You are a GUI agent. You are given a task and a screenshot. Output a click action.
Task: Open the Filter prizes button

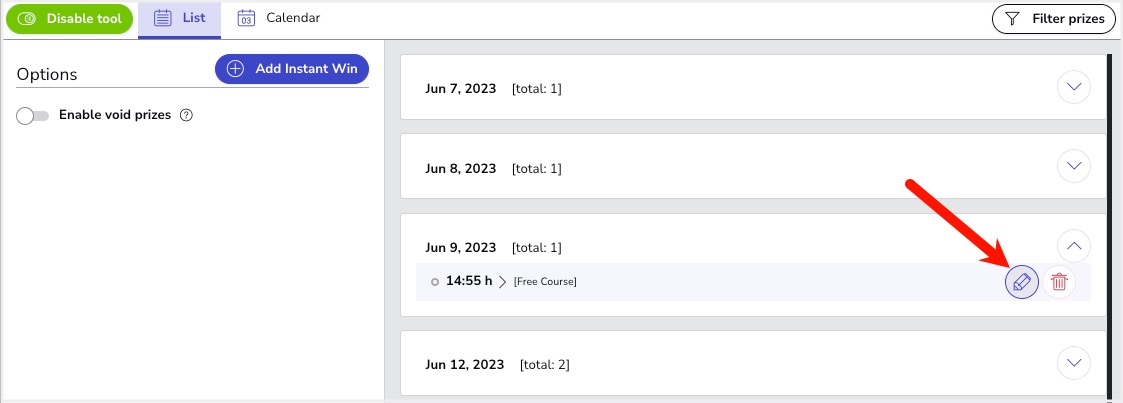click(1053, 19)
